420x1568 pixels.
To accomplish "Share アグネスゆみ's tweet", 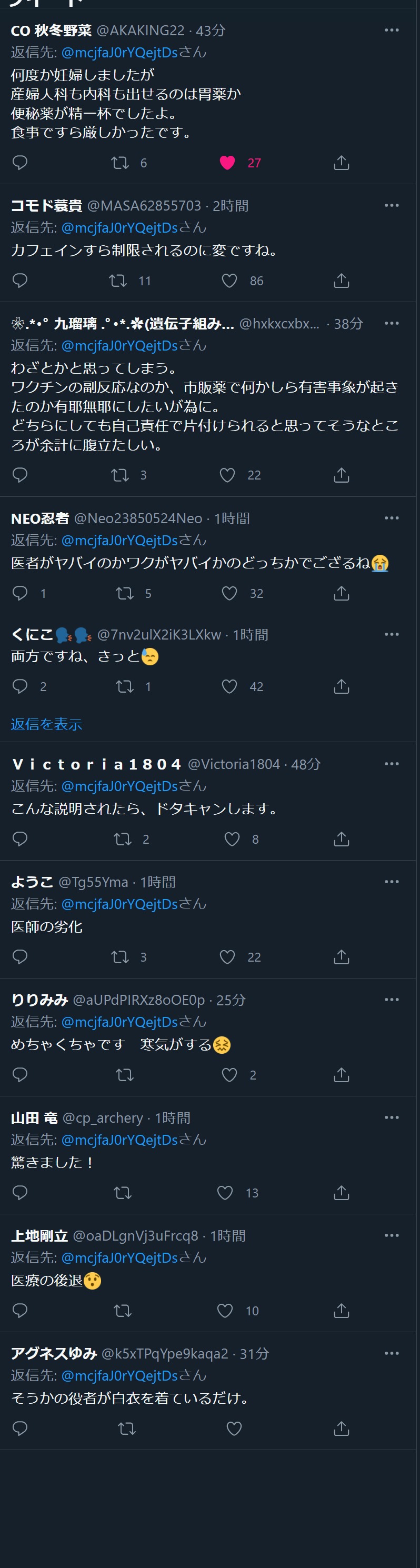I will tap(342, 1428).
